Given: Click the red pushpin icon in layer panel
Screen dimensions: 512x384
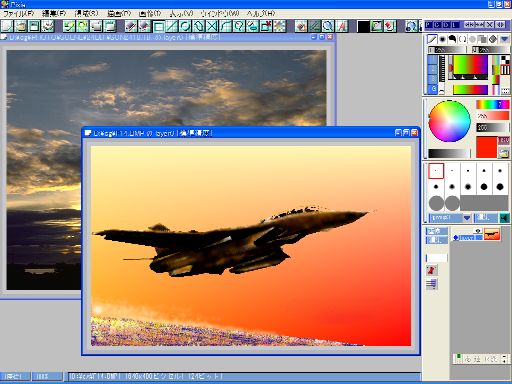Looking at the screenshot, I should (432, 270).
